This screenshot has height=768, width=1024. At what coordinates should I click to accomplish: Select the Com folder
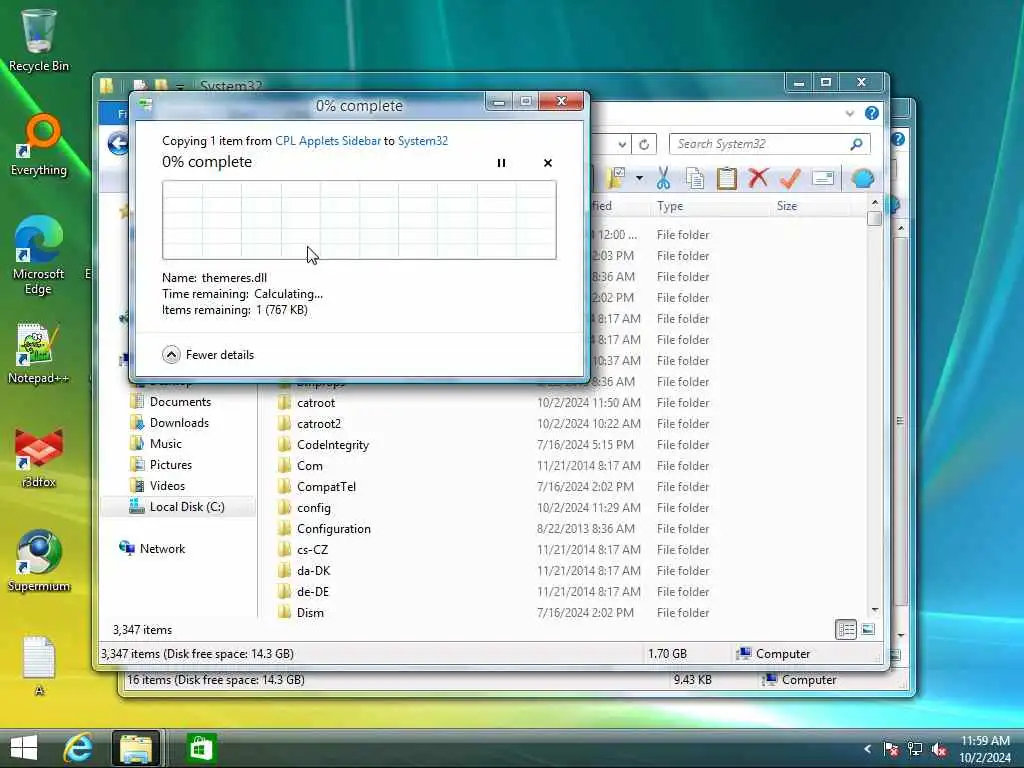(x=310, y=466)
